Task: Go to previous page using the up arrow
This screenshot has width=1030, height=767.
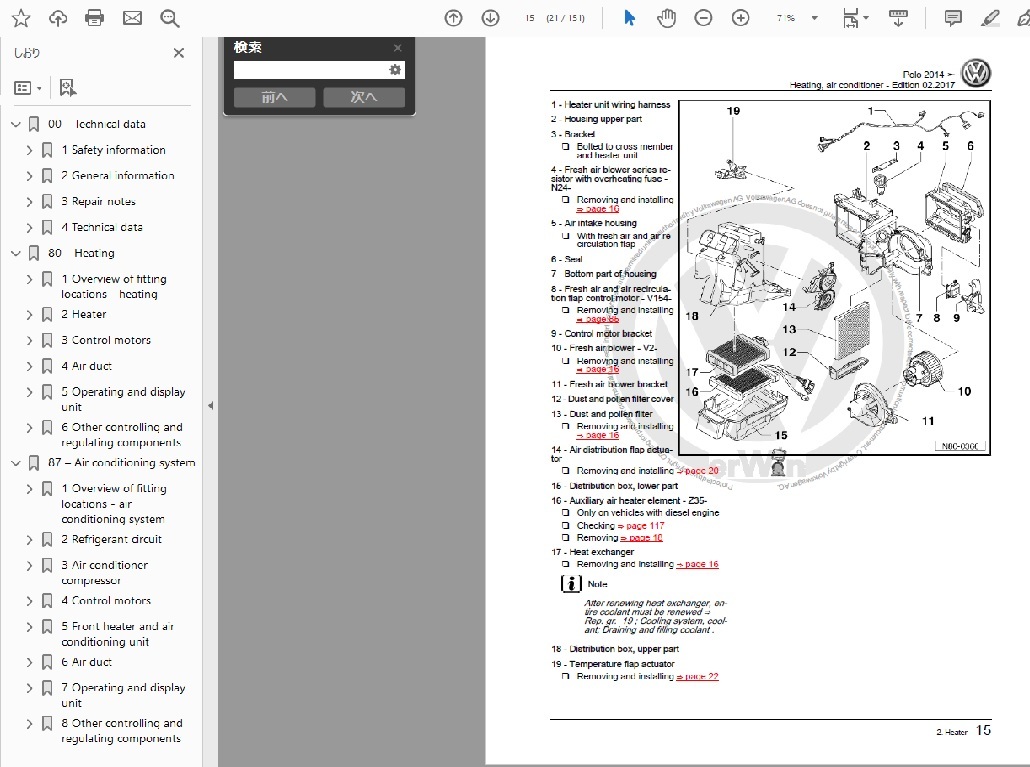Action: (453, 18)
